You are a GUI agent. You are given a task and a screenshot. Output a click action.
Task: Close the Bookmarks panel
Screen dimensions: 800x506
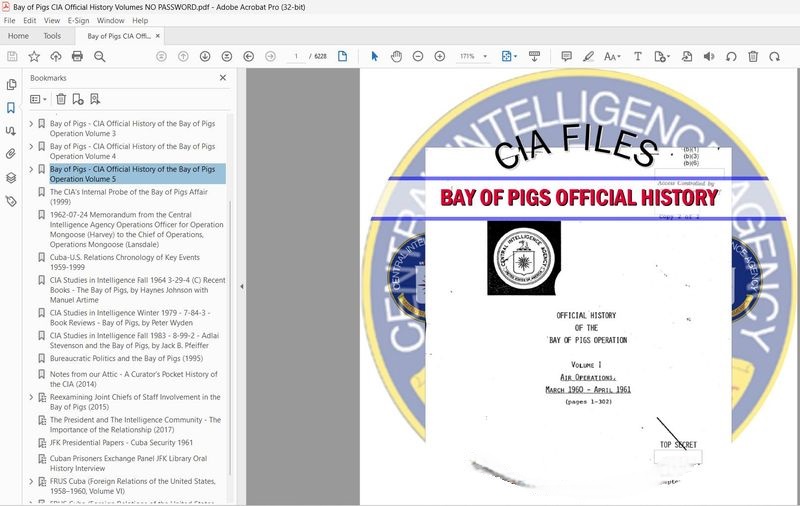pyautogui.click(x=222, y=77)
